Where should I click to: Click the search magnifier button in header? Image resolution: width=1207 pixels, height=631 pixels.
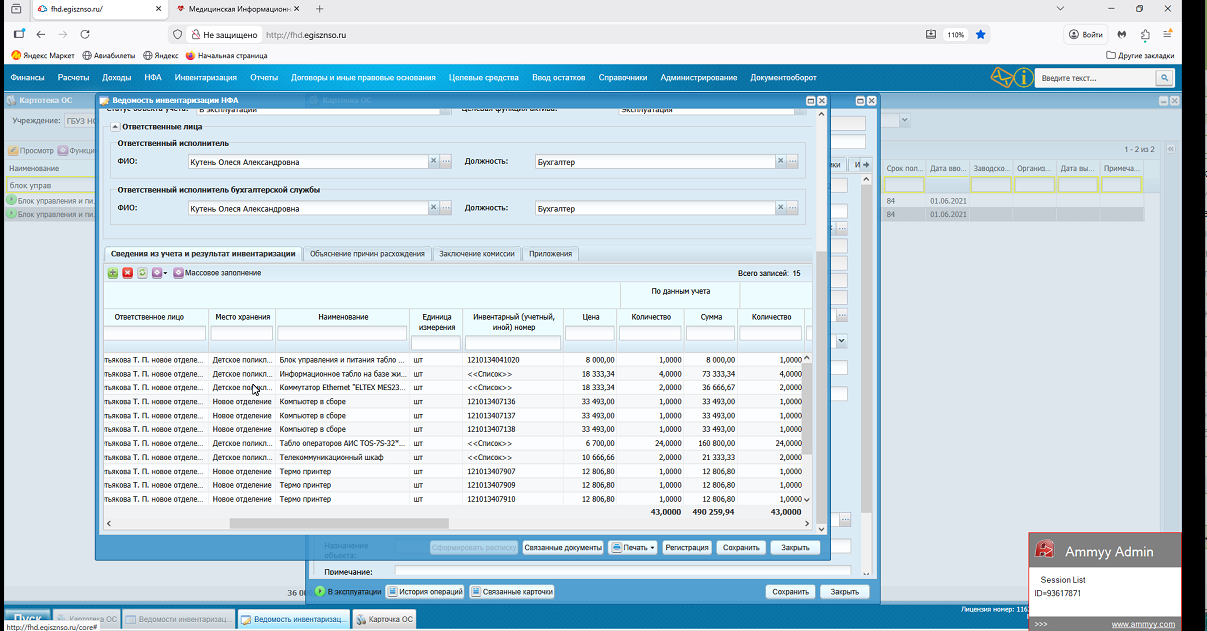point(1164,78)
